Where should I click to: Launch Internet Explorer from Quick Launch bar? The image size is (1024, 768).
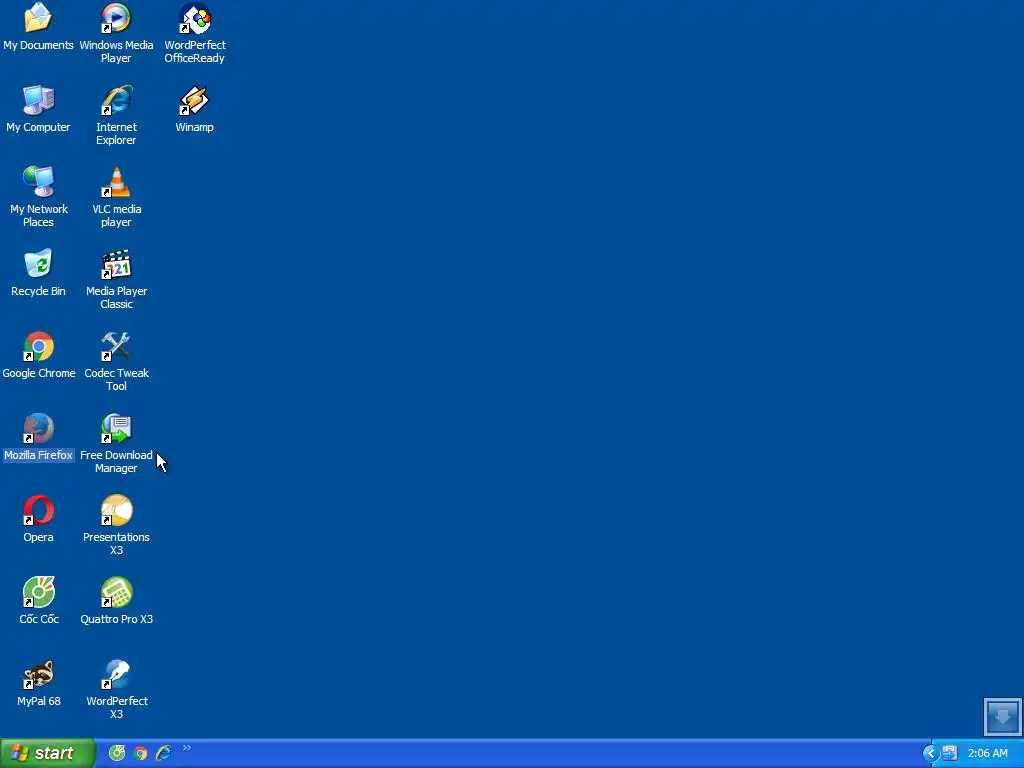[163, 754]
